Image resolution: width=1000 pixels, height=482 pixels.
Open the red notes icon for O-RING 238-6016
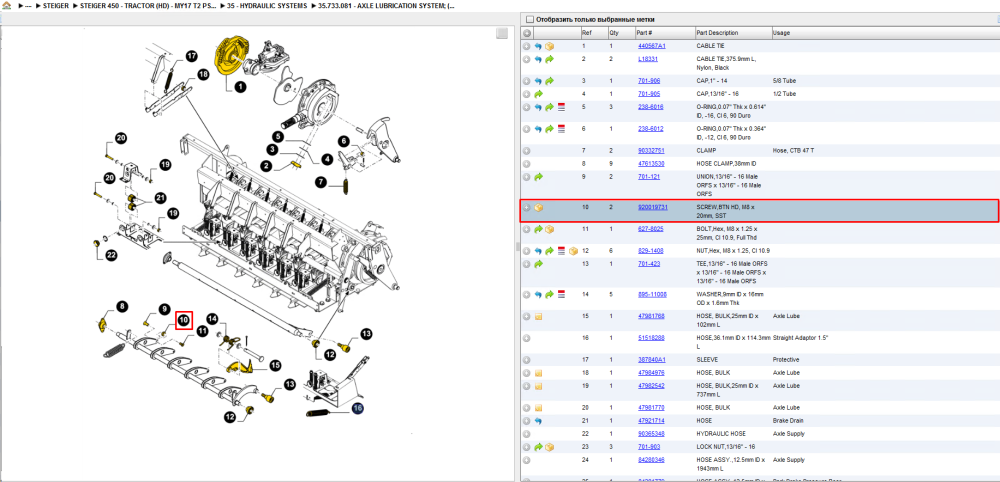(x=561, y=106)
